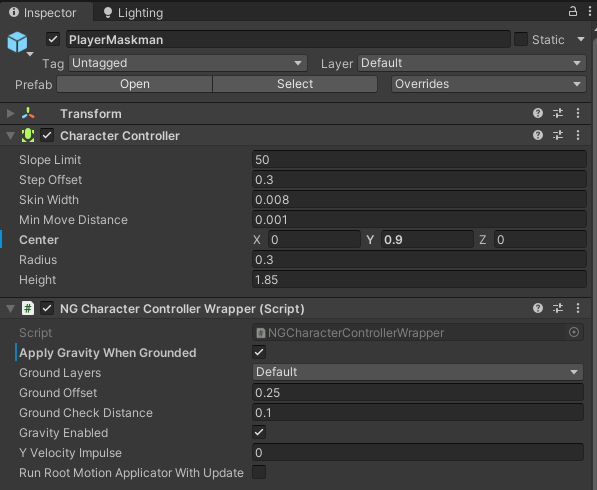Click the Min Move Distance field
The width and height of the screenshot is (597, 490).
(419, 220)
